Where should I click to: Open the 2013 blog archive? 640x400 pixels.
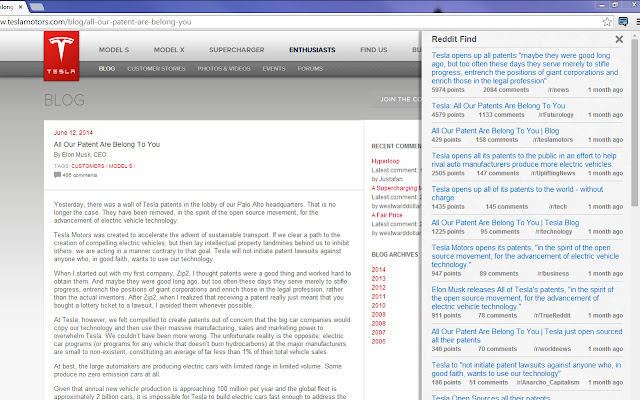point(378,278)
